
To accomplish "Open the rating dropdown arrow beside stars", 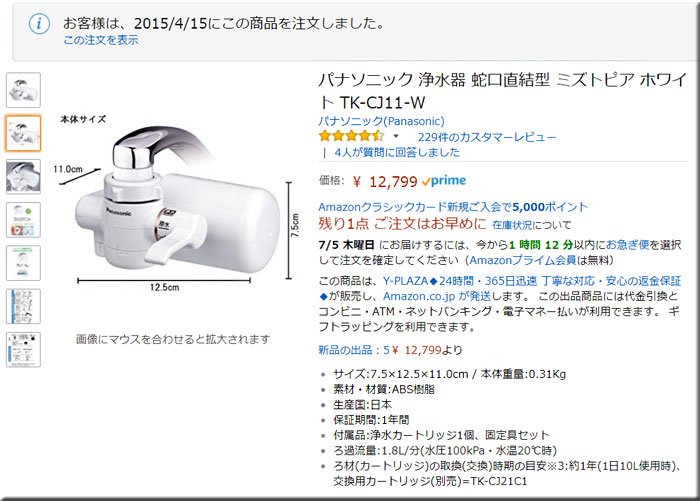I will 396,137.
